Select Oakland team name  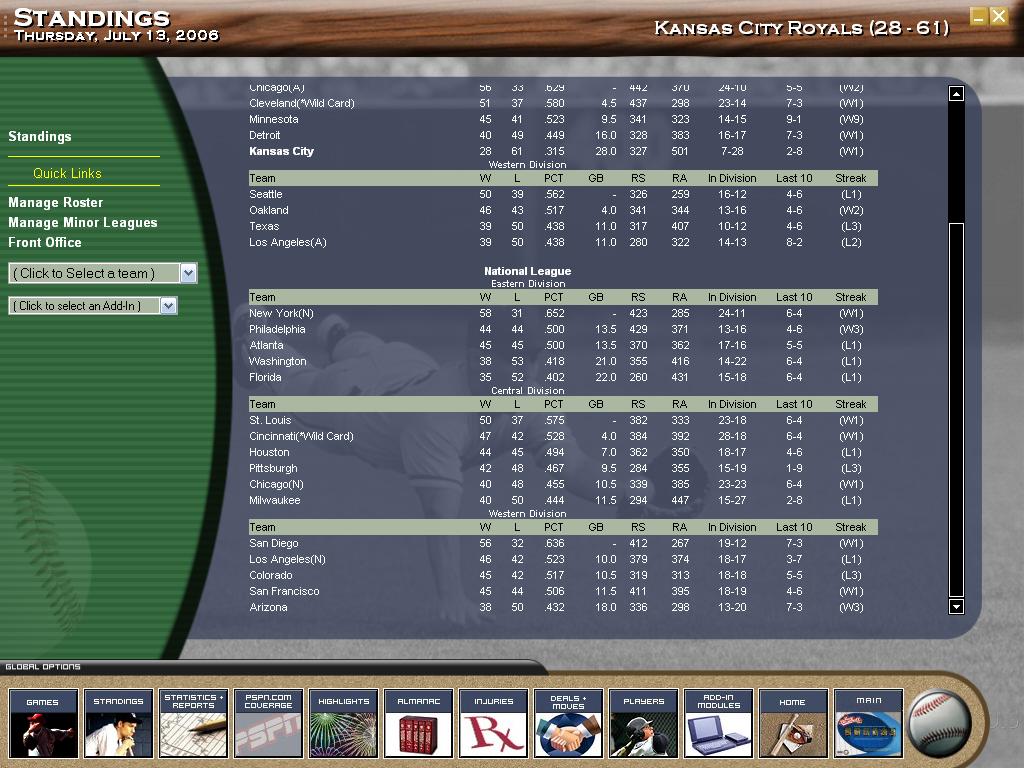coord(268,210)
